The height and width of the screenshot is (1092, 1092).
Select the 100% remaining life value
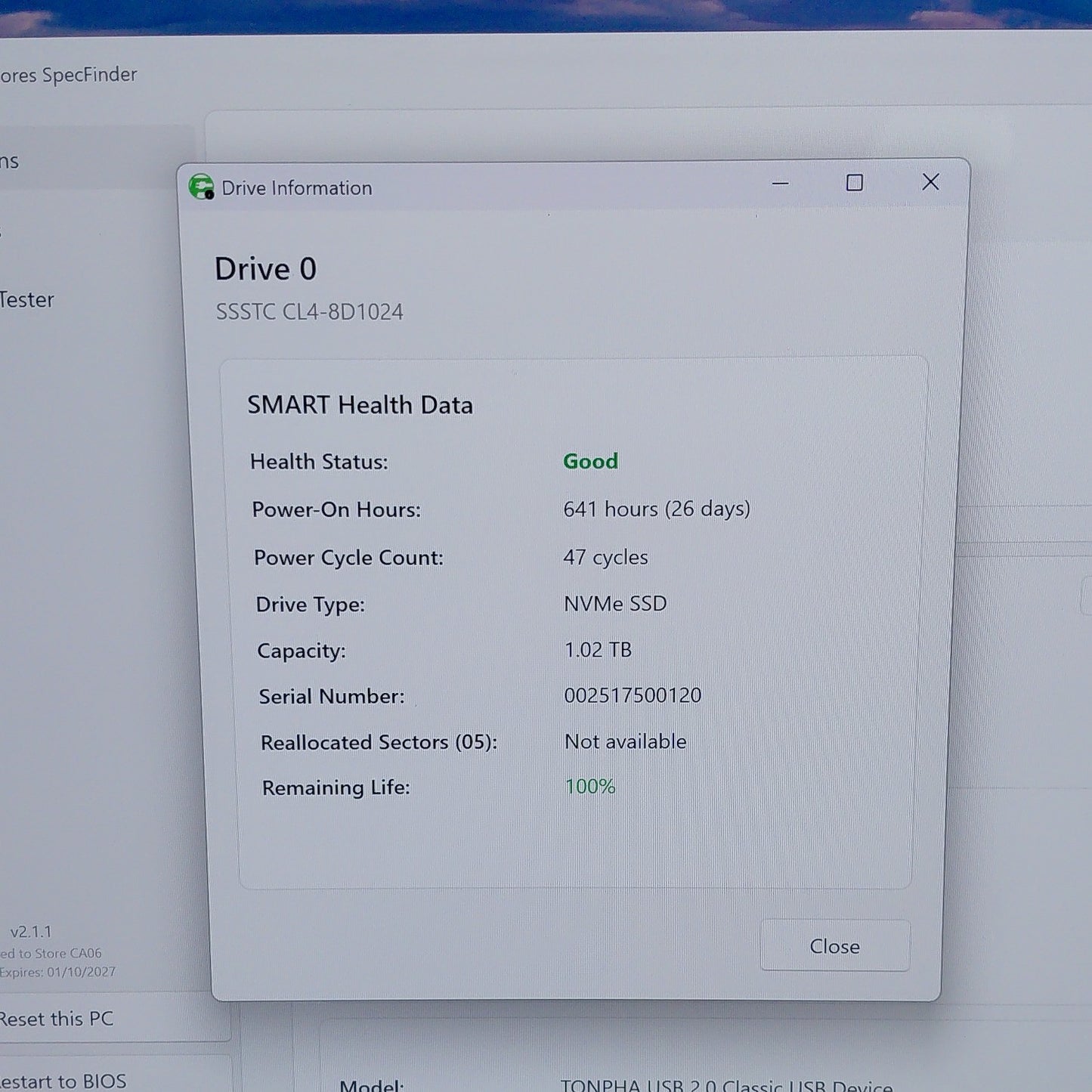(590, 787)
